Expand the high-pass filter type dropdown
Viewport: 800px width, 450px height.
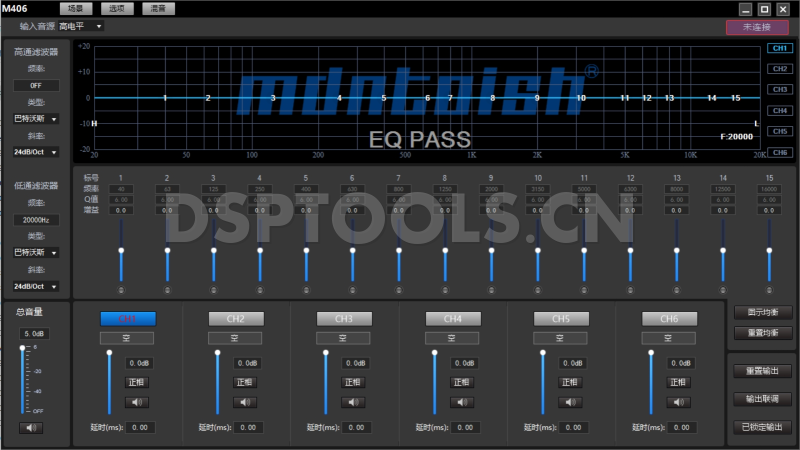(x=35, y=119)
